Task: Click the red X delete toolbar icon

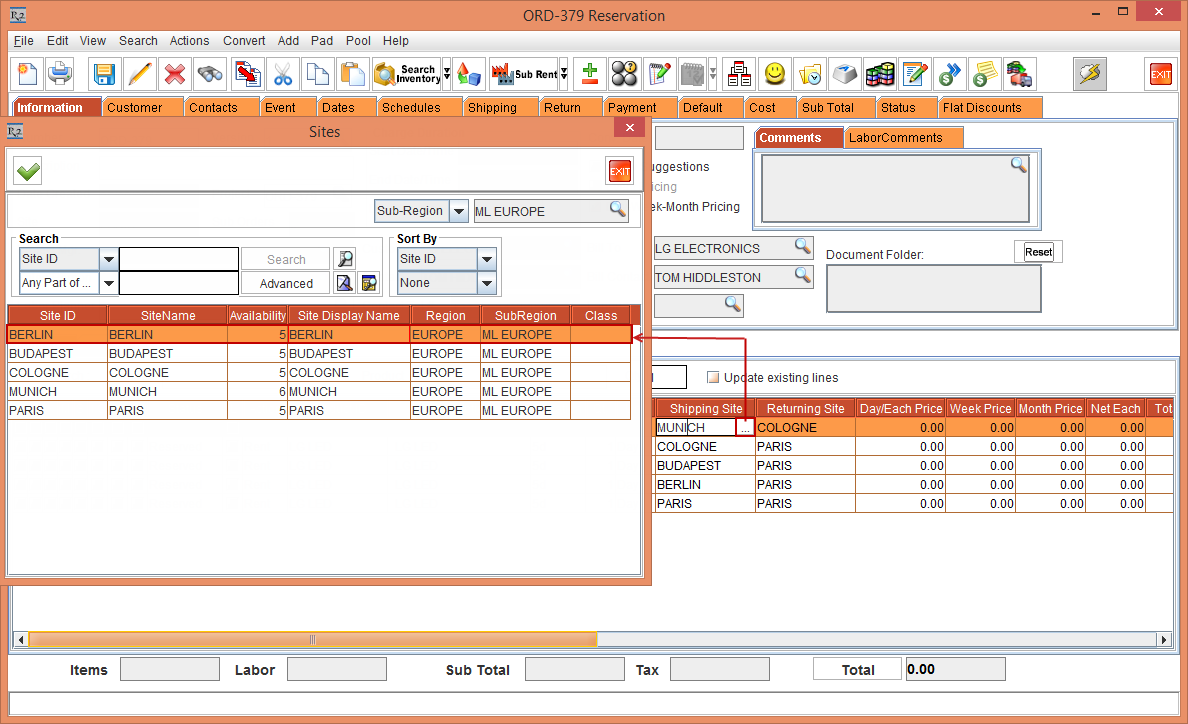Action: [x=175, y=74]
